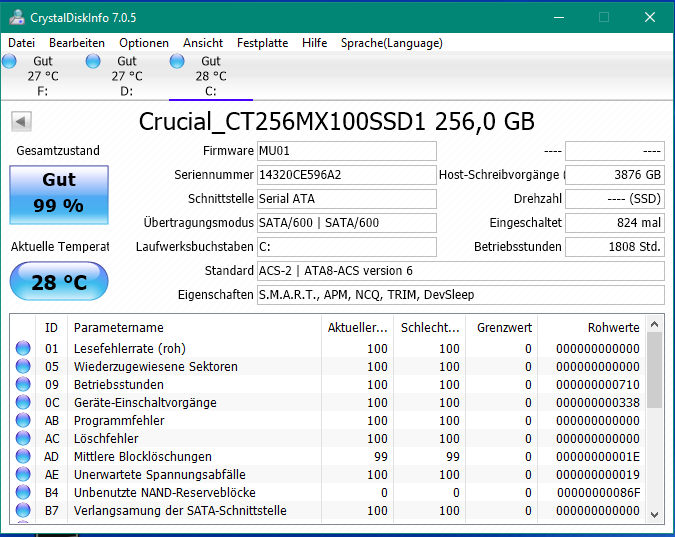675x537 pixels.
Task: Open the Sprache(Language) menu
Action: tap(392, 43)
